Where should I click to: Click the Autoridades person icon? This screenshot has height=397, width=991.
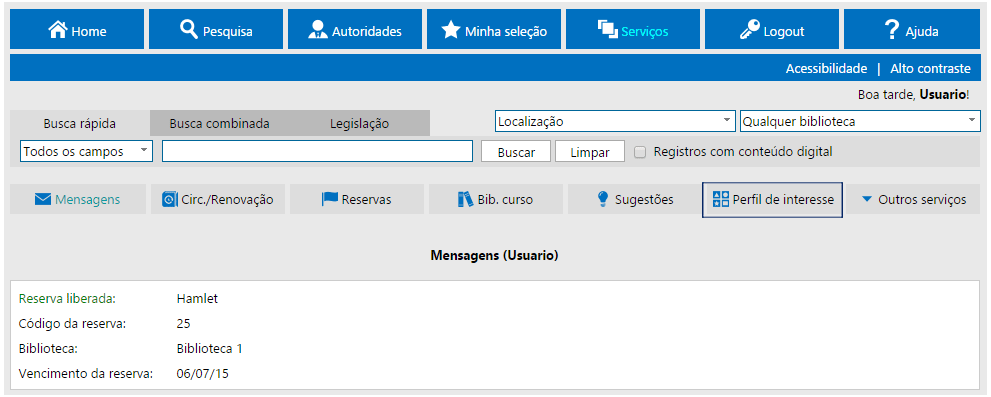pos(318,30)
